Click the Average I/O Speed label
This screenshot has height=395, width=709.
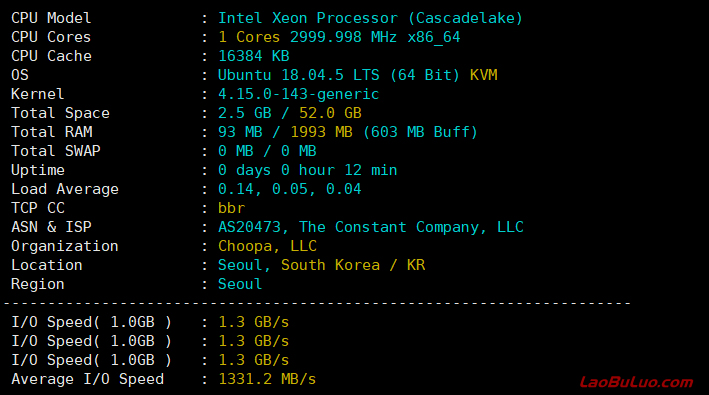point(87,379)
